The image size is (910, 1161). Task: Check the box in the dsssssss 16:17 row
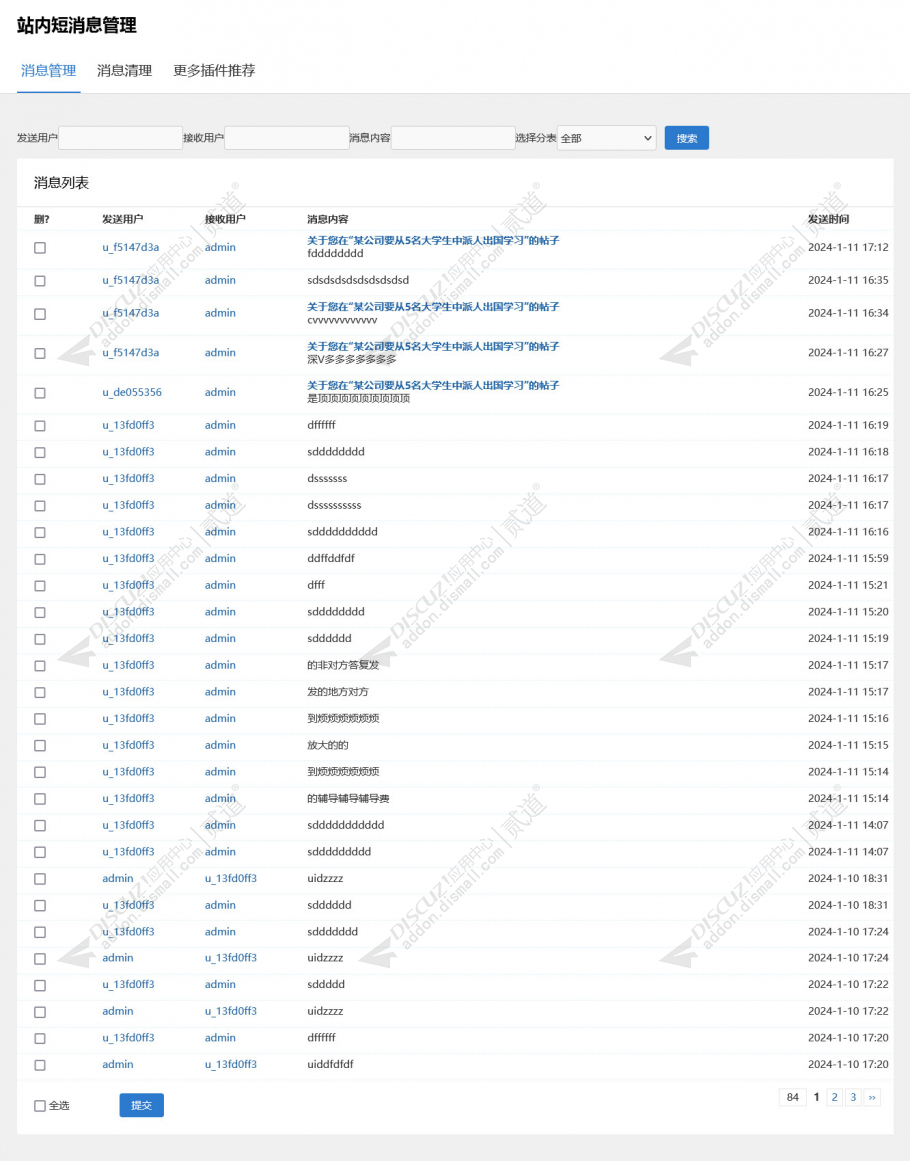tap(40, 479)
